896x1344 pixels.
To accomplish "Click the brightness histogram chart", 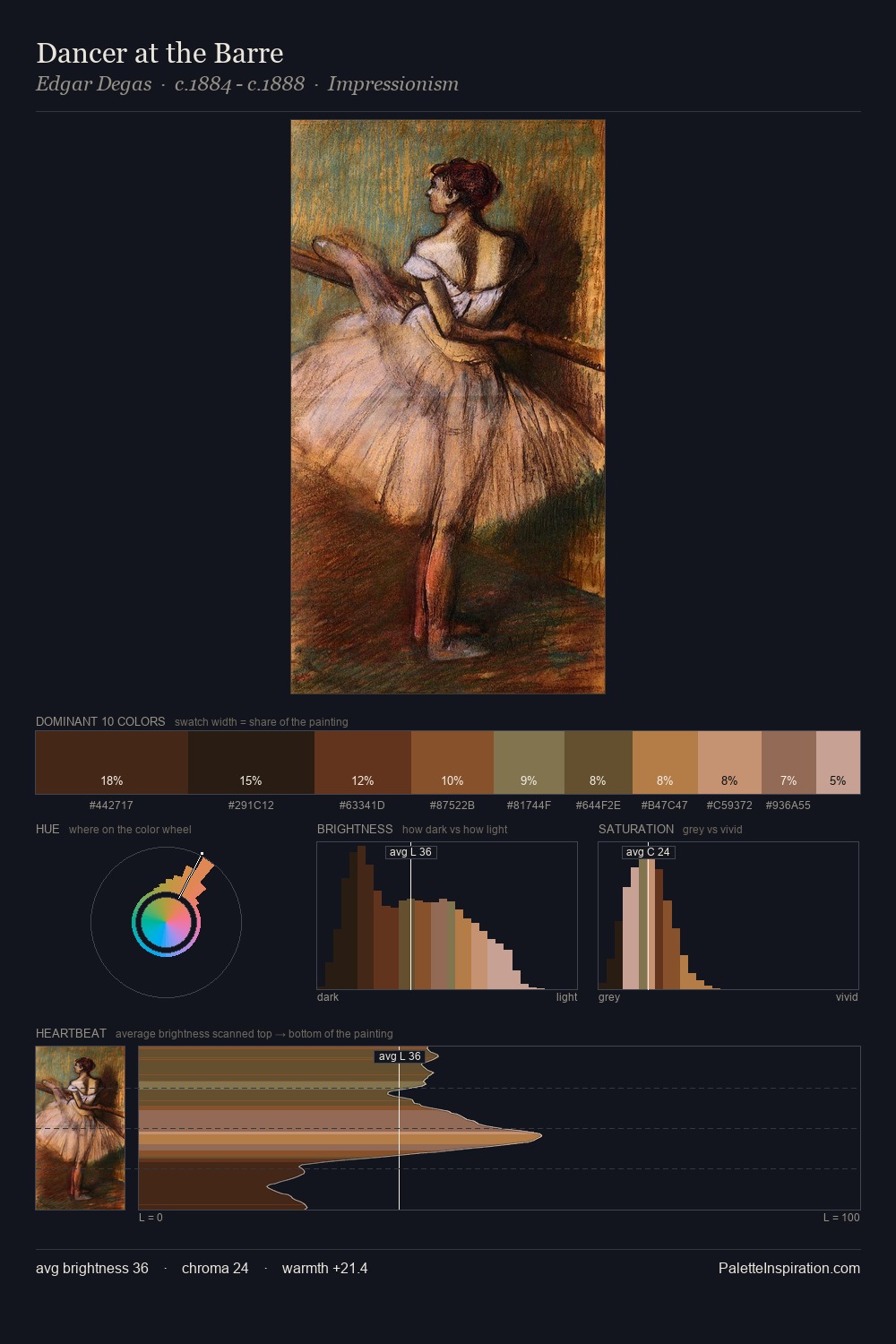I will coord(447,916).
